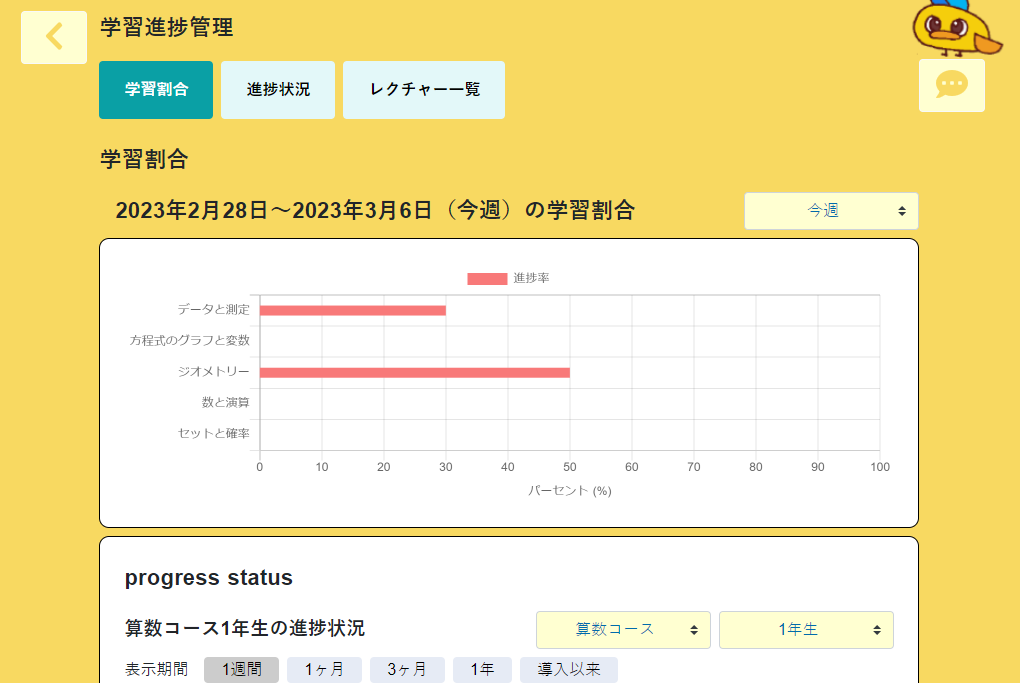Screen dimensions: 1020x683
Task: Expand the 1年生 grade dropdown
Action: click(x=806, y=630)
